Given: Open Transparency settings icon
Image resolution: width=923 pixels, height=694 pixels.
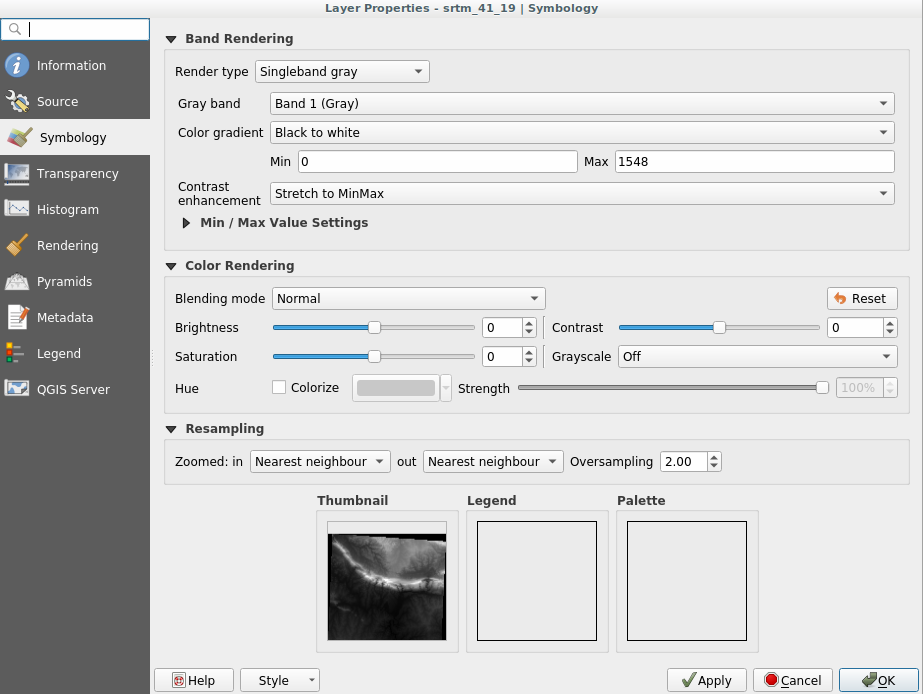Looking at the screenshot, I should pos(17,174).
